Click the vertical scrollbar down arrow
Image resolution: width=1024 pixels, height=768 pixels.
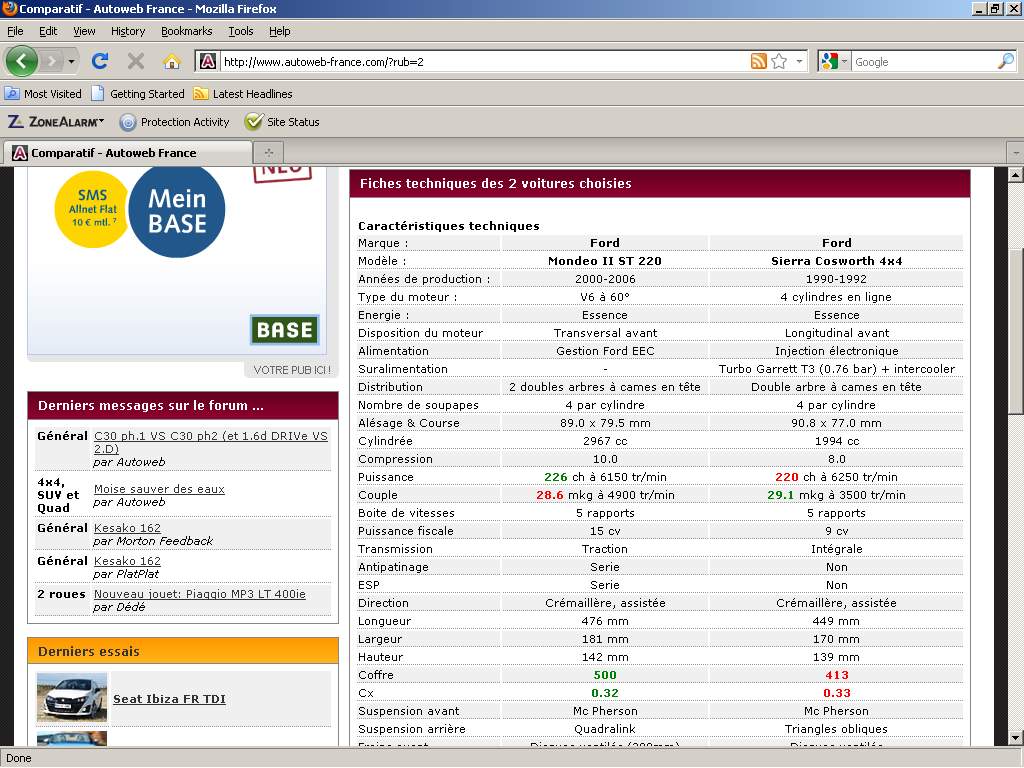[x=1015, y=737]
